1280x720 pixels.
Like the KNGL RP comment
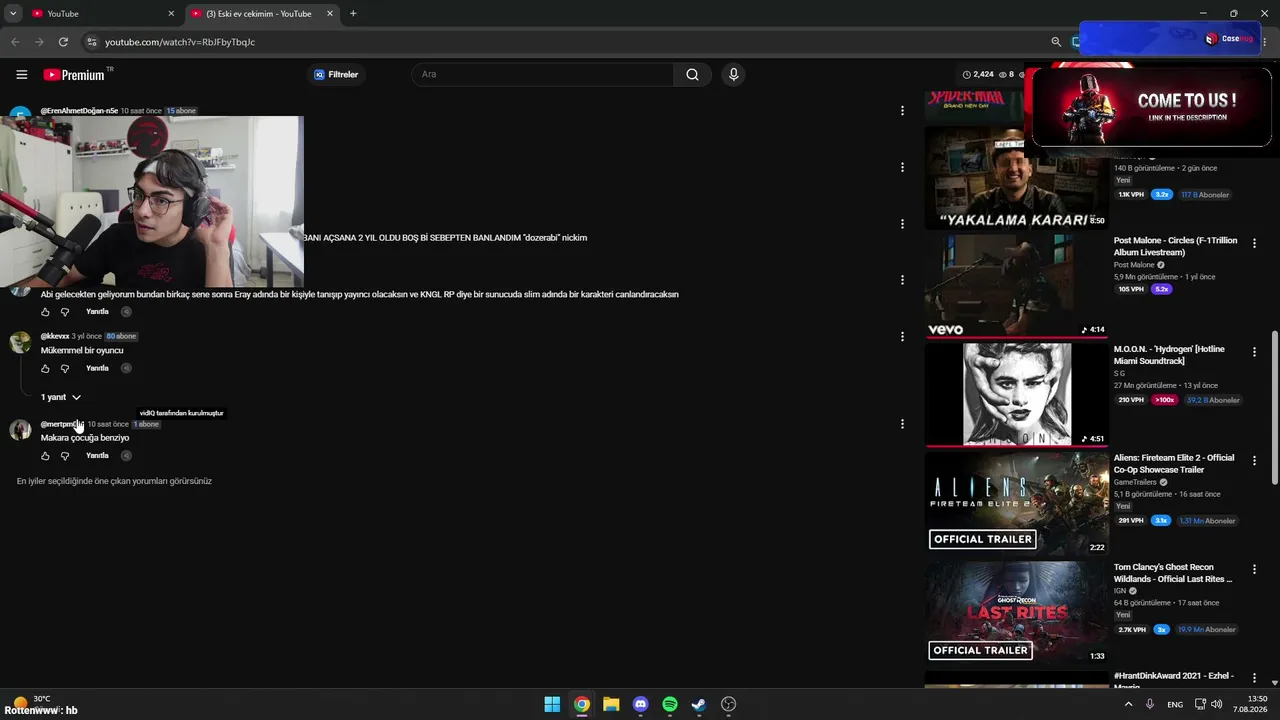[45, 312]
